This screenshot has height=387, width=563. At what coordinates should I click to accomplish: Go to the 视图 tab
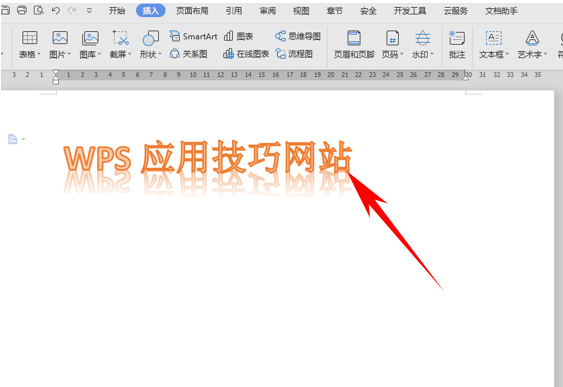tap(301, 11)
